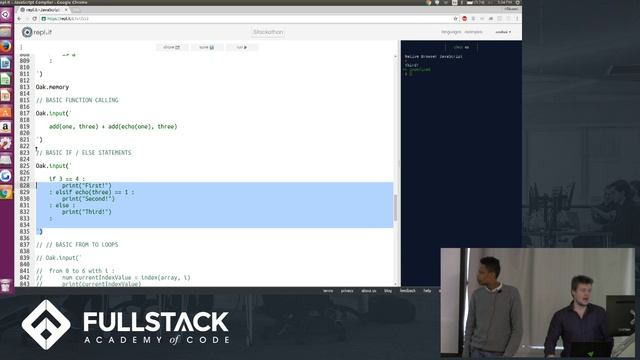The width and height of the screenshot is (640, 360).
Task: Open Trash in launcher
Action: pyautogui.click(x=6, y=285)
